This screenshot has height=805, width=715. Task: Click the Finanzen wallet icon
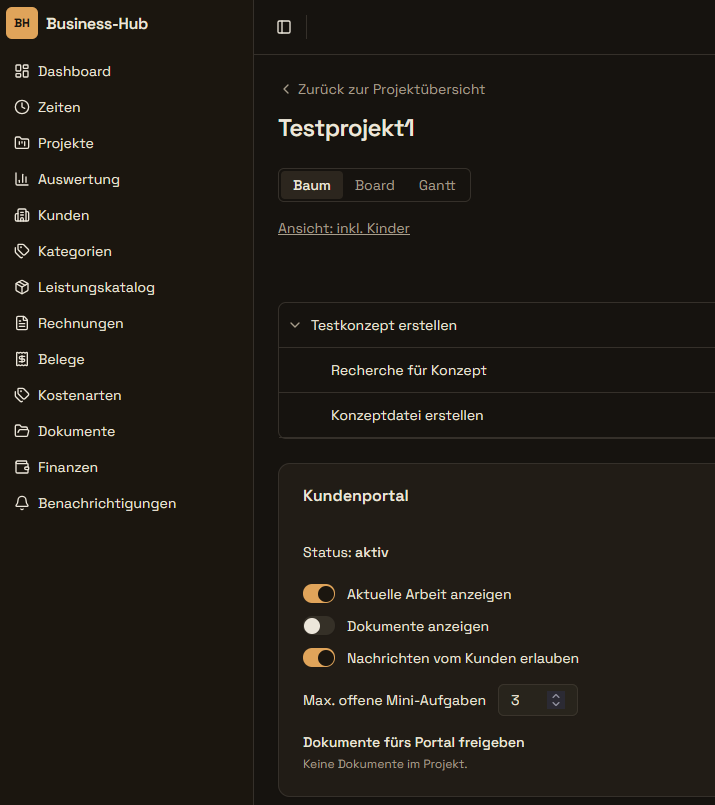point(22,467)
